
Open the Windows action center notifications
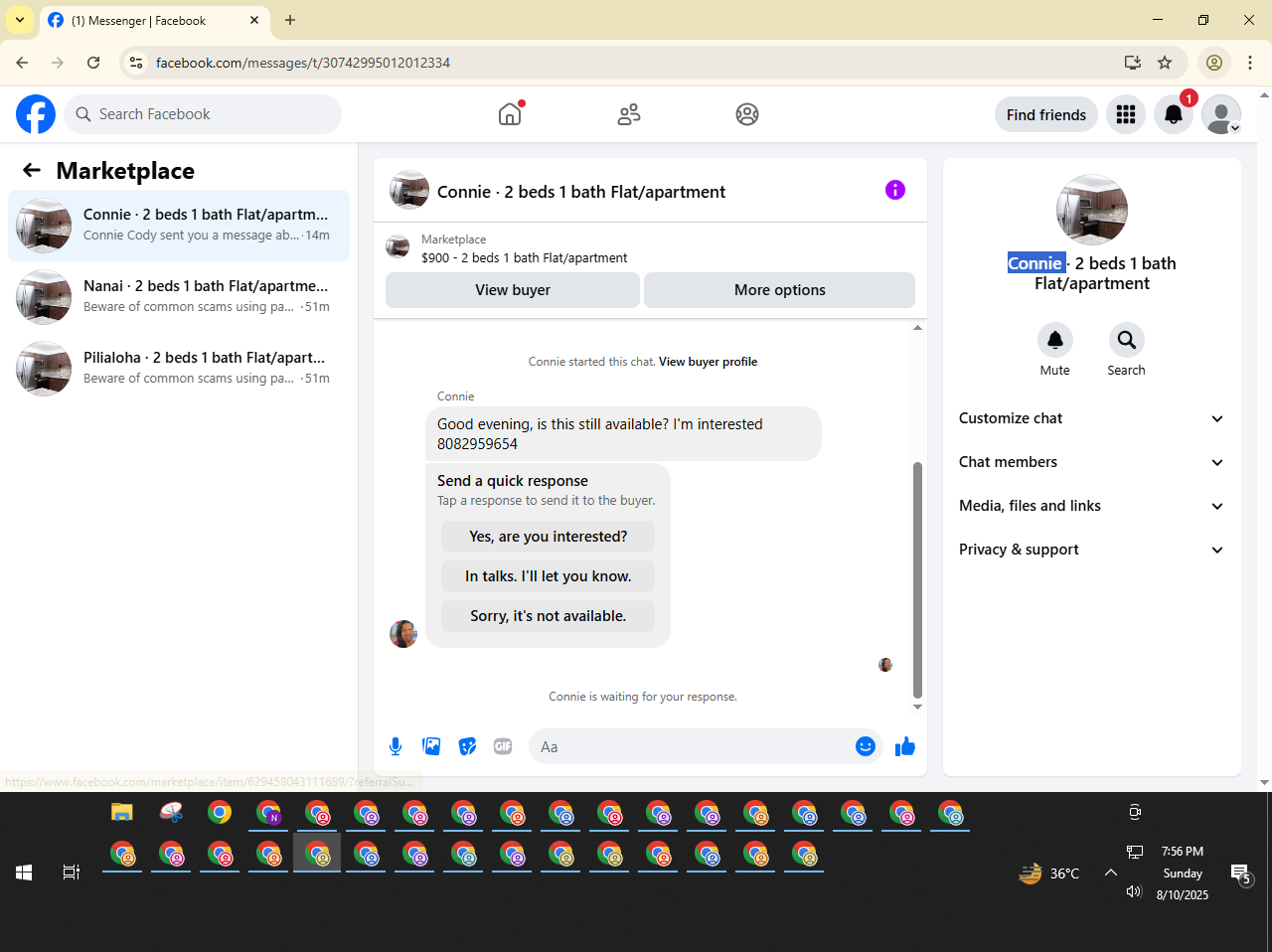click(x=1241, y=873)
